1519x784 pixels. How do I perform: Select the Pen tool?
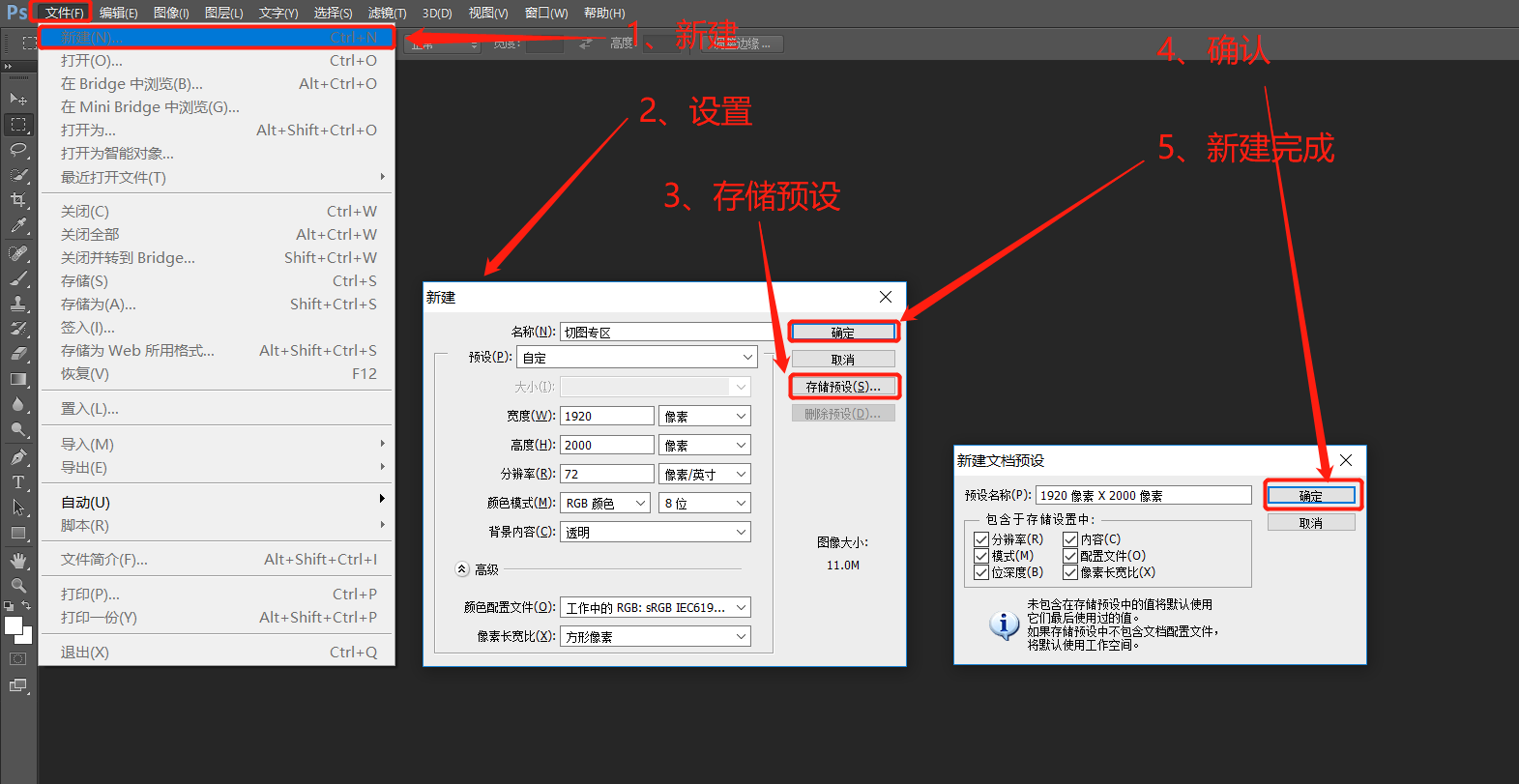click(18, 457)
